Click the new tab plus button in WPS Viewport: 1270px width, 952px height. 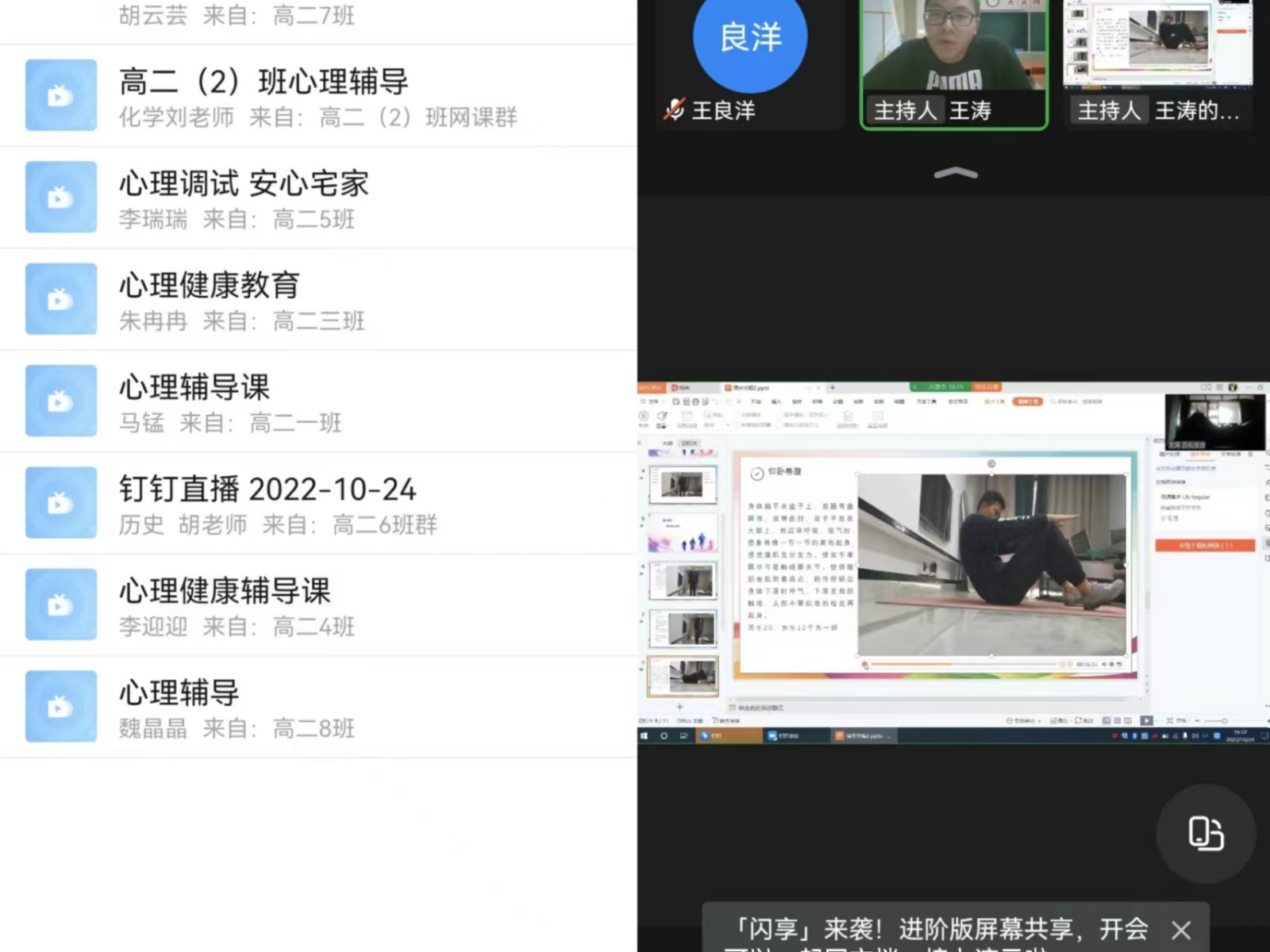tap(832, 387)
